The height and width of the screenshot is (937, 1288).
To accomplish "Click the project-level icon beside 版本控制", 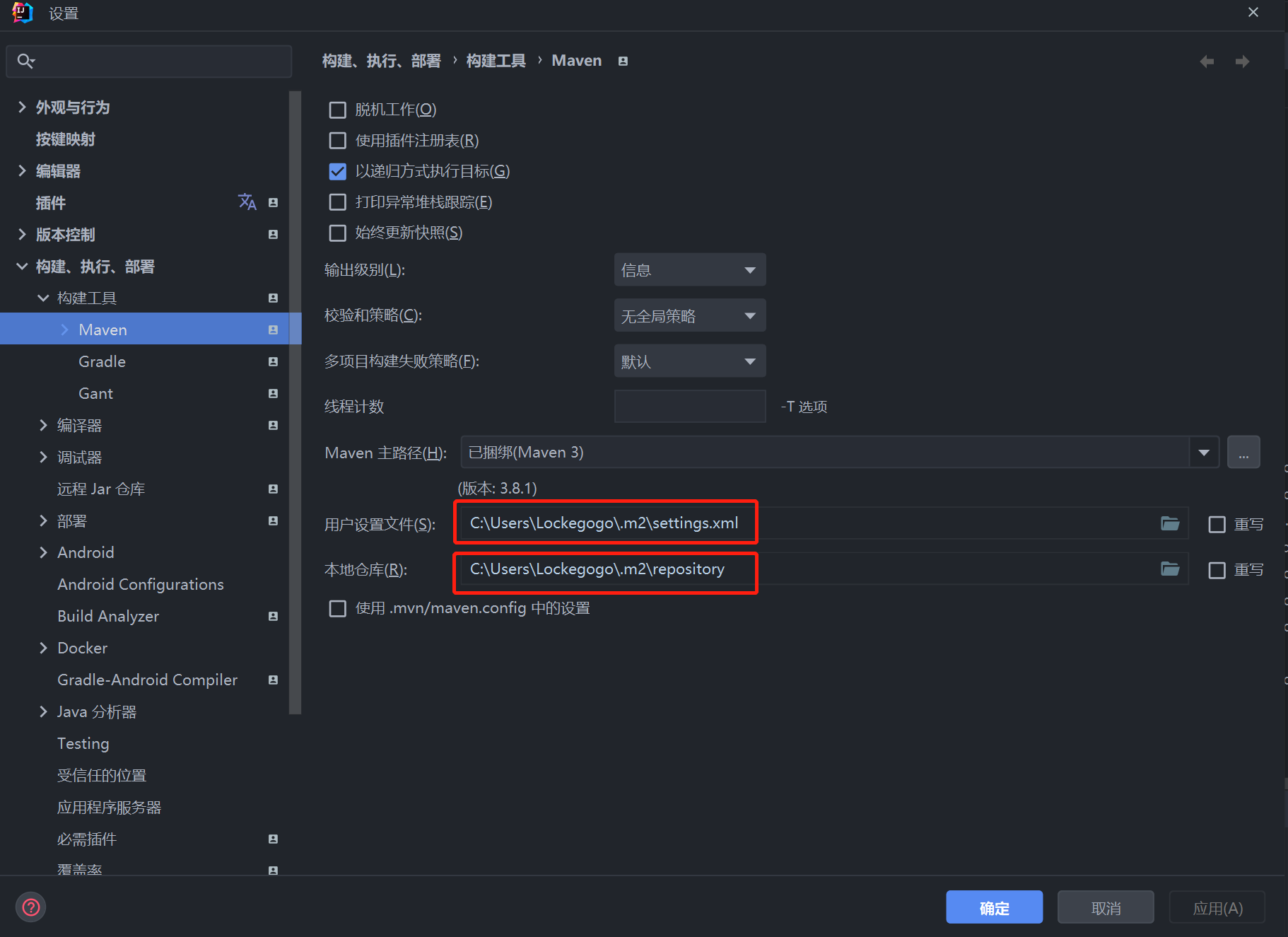I will (273, 234).
